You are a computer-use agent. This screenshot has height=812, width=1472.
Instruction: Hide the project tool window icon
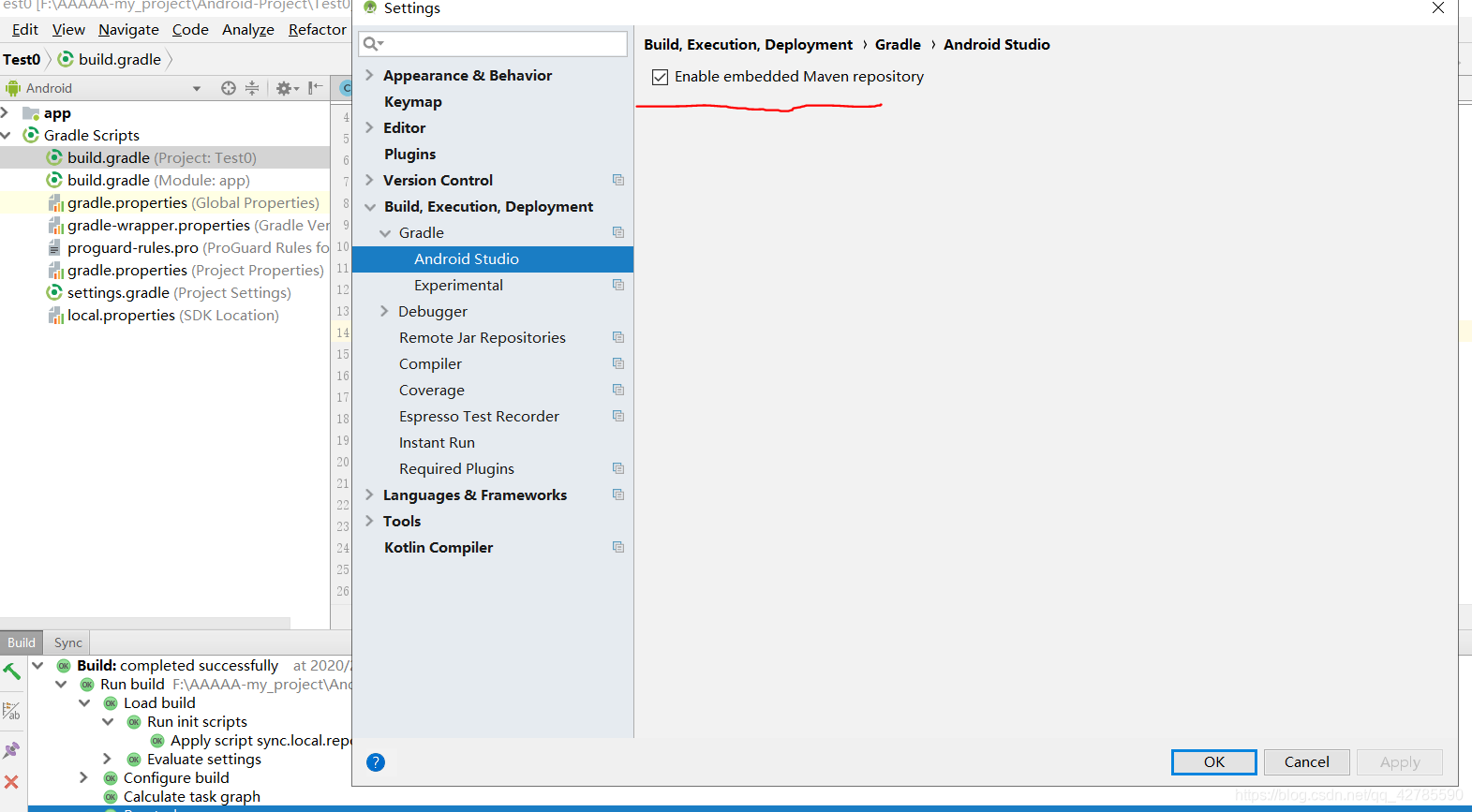coord(316,88)
